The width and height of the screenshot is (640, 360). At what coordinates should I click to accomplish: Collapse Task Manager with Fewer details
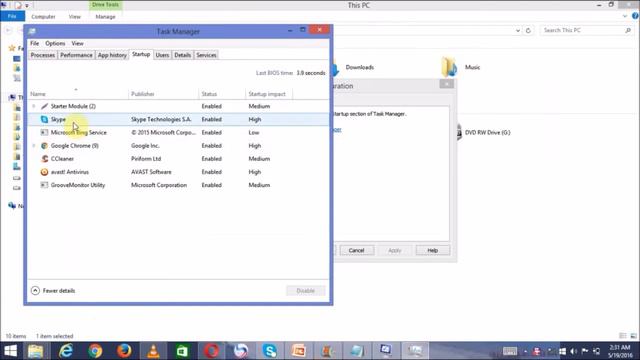pyautogui.click(x=53, y=291)
